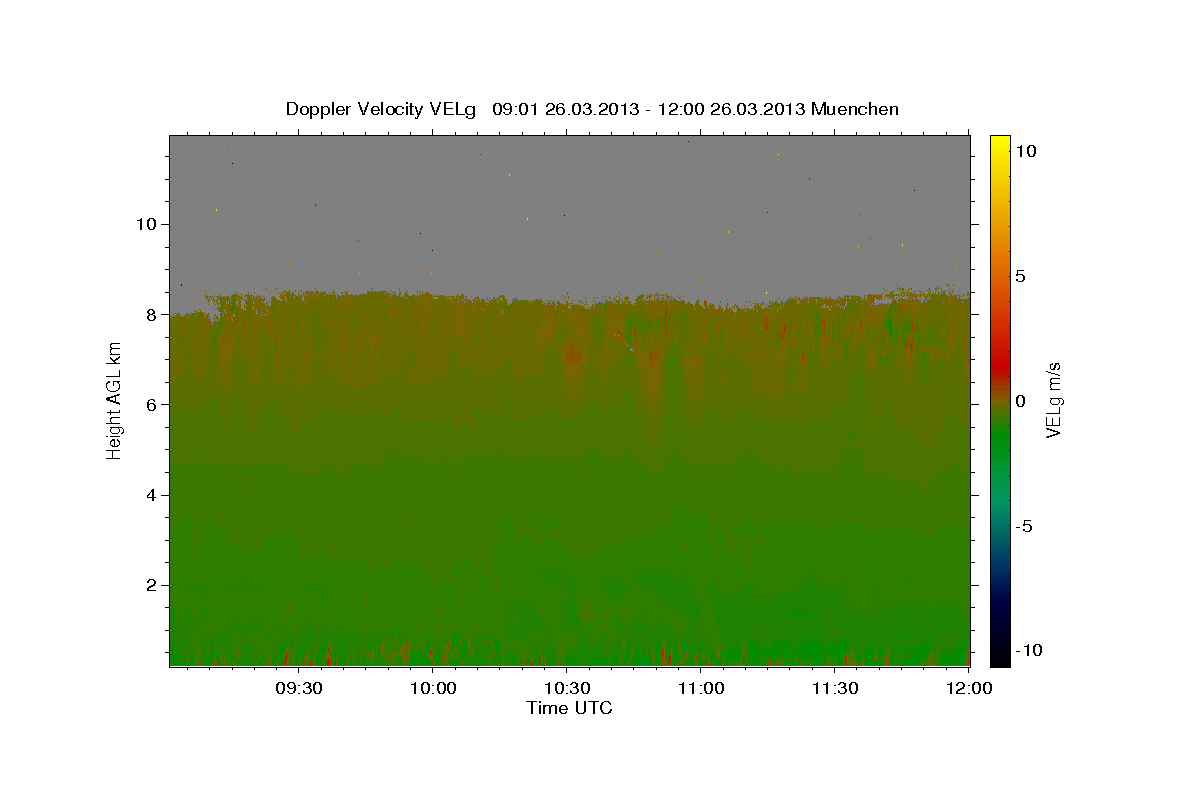Click the '09:30' time tick label
This screenshot has height=800, width=1200.
pos(299,688)
